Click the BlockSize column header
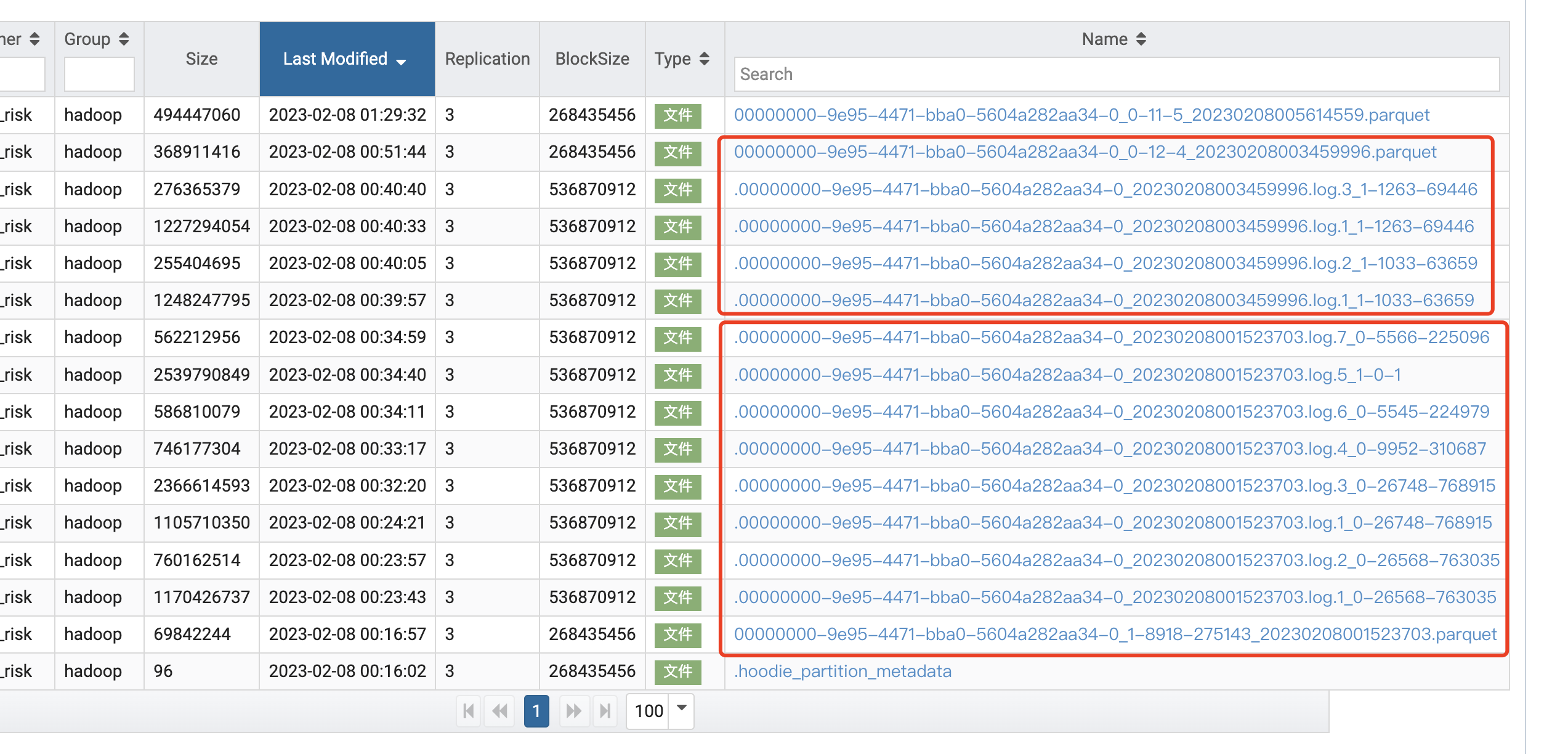This screenshot has height=754, width=1568. coord(592,59)
